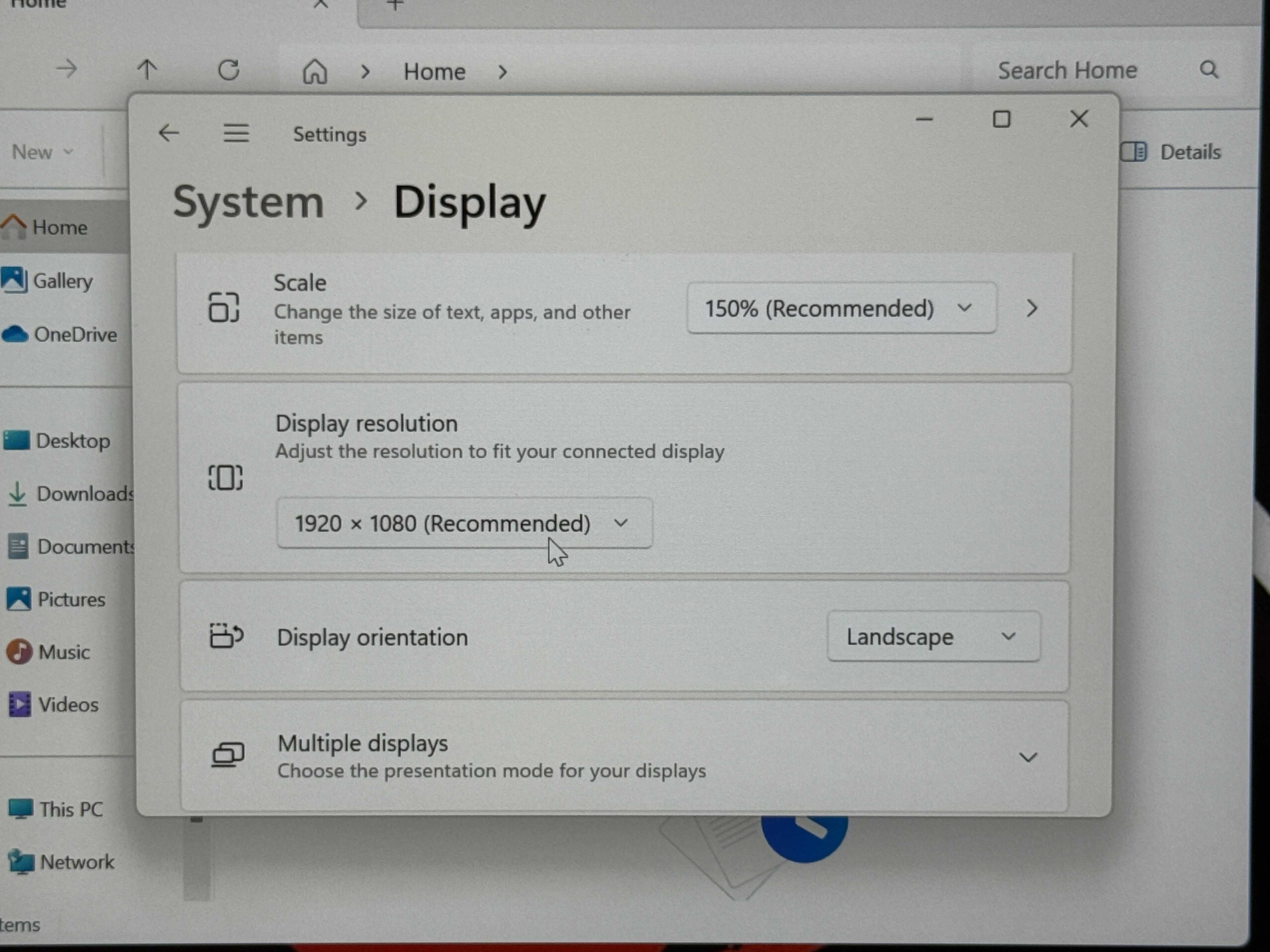The image size is (1270, 952).
Task: Click the search magnifier icon in File Explorer
Action: (x=1209, y=70)
